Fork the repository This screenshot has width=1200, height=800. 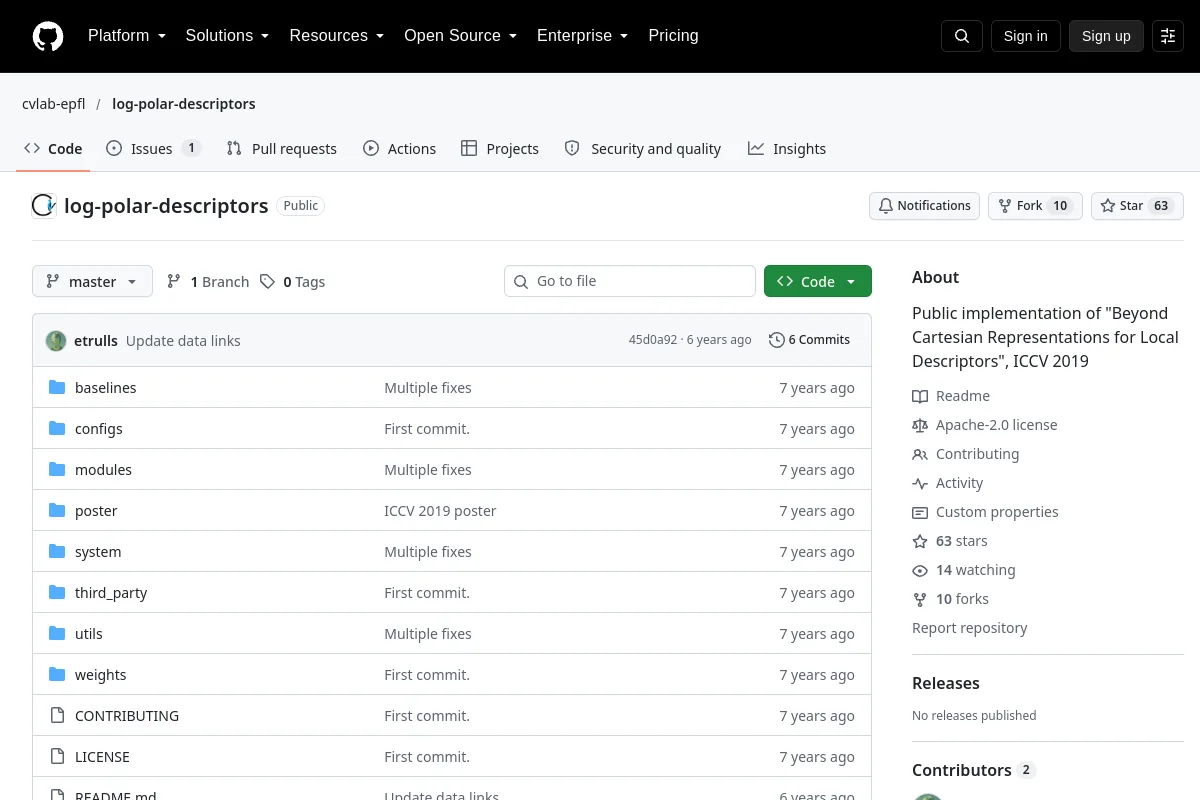(x=1035, y=206)
